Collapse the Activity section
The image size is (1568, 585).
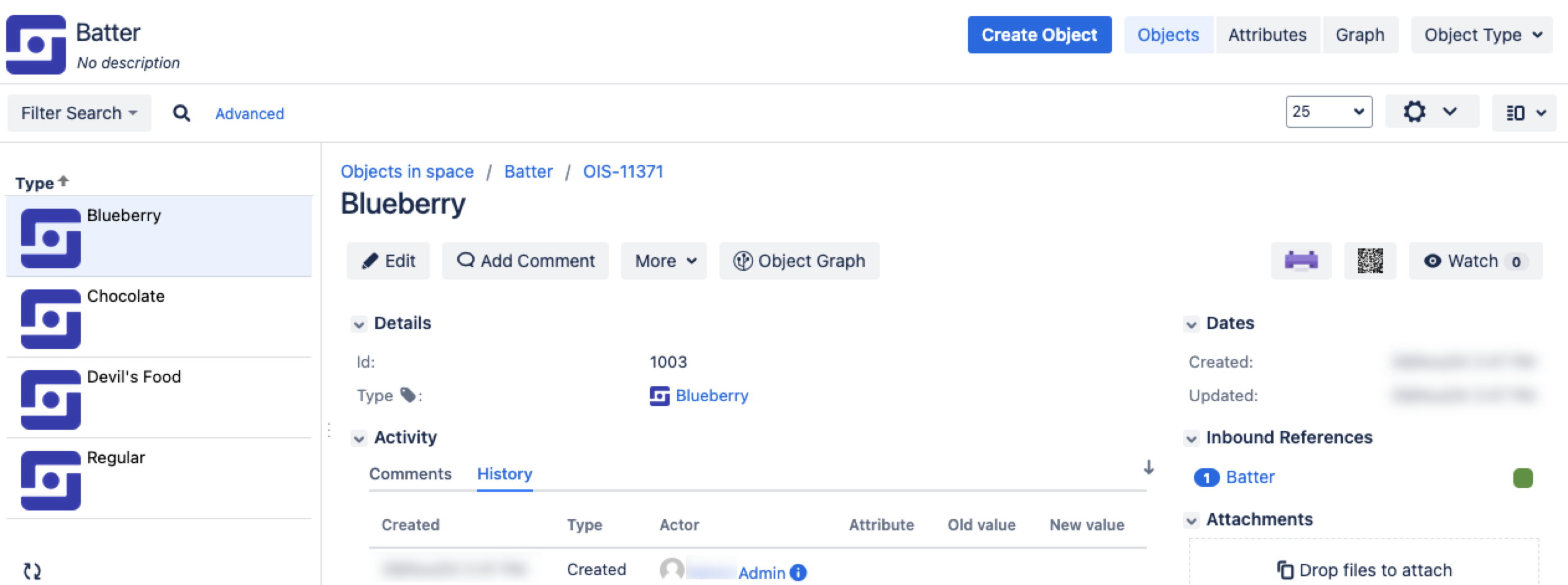pyautogui.click(x=358, y=438)
